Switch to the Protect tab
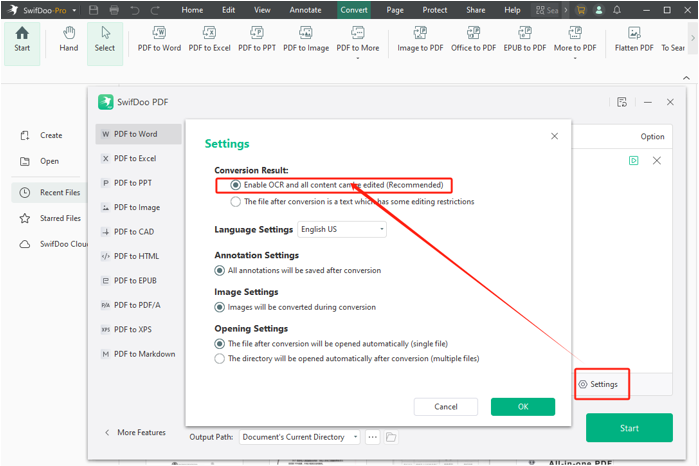 click(435, 10)
